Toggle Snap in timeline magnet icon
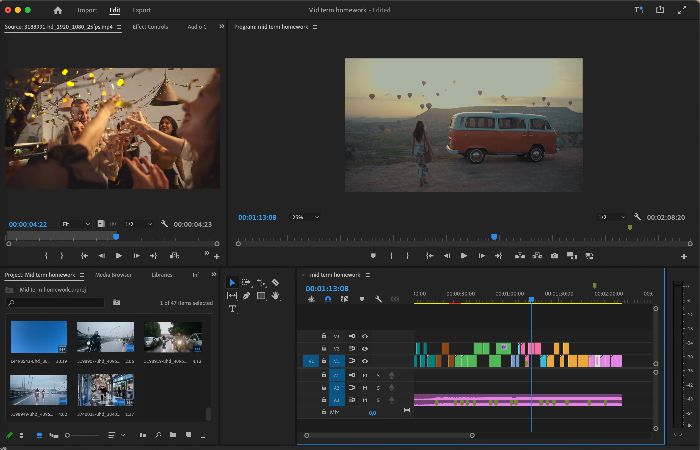This screenshot has width=700, height=450. [x=328, y=299]
